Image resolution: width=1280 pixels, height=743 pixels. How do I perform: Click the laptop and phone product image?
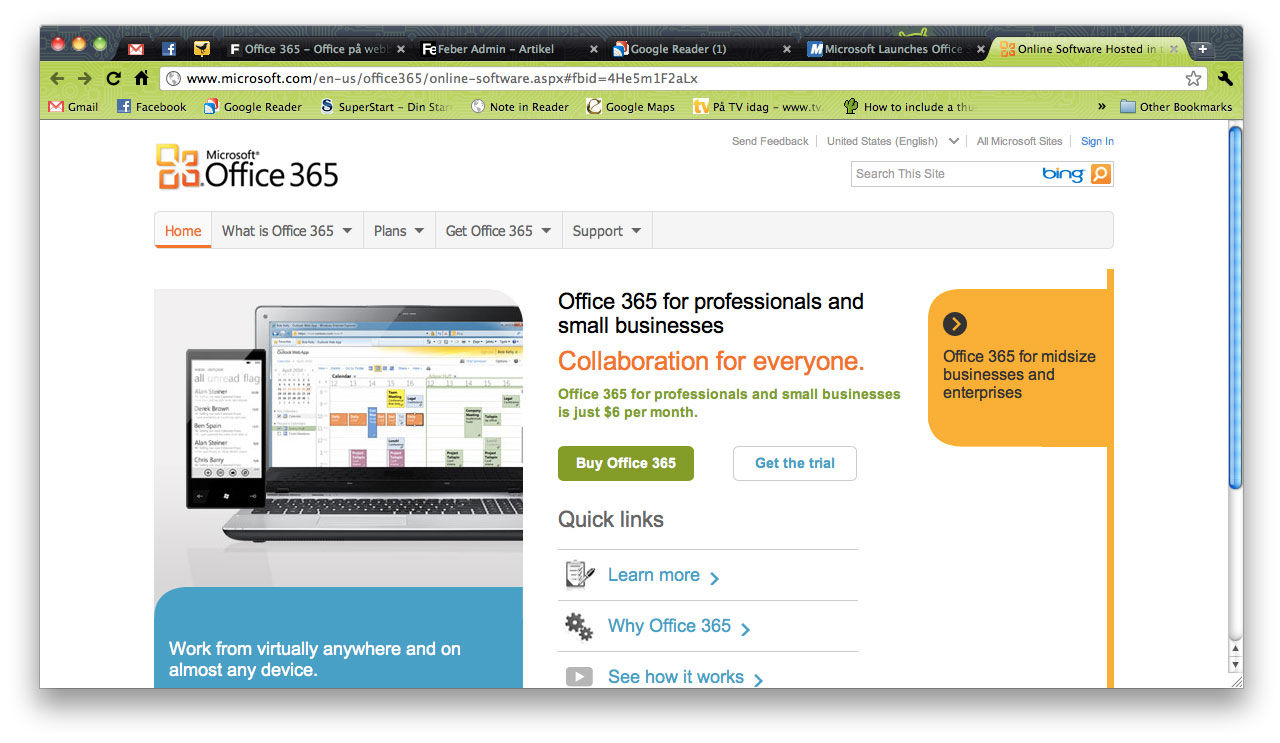pyautogui.click(x=339, y=438)
